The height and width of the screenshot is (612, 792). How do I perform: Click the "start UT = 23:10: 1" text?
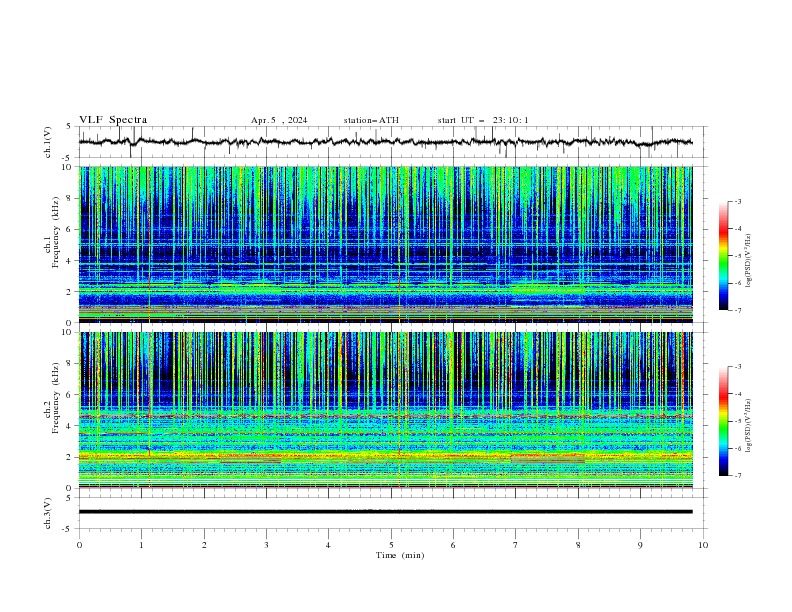point(483,120)
